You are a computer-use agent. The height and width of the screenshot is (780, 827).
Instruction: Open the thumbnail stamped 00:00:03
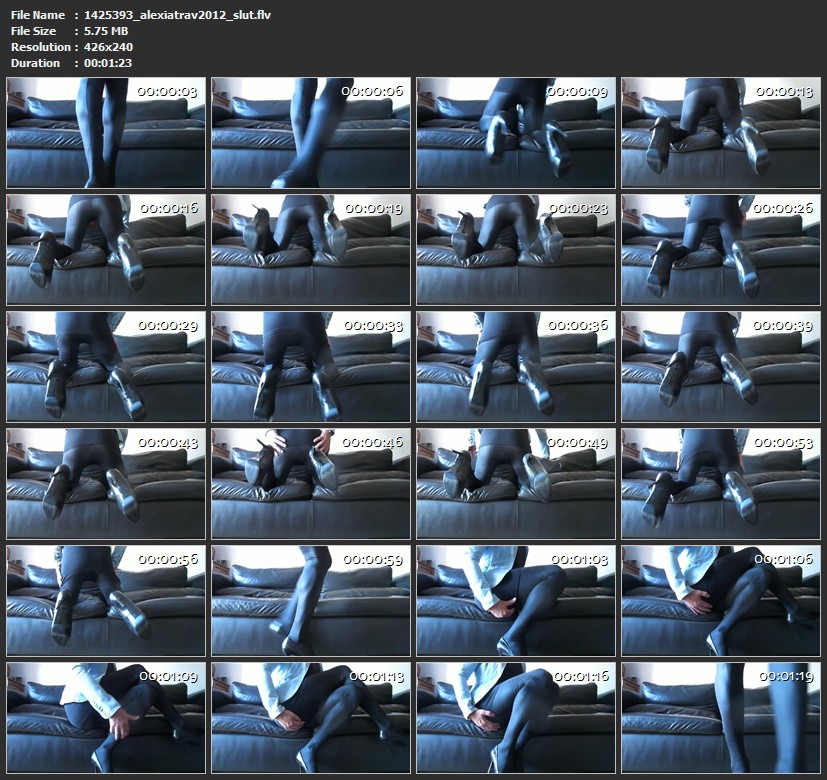click(106, 133)
